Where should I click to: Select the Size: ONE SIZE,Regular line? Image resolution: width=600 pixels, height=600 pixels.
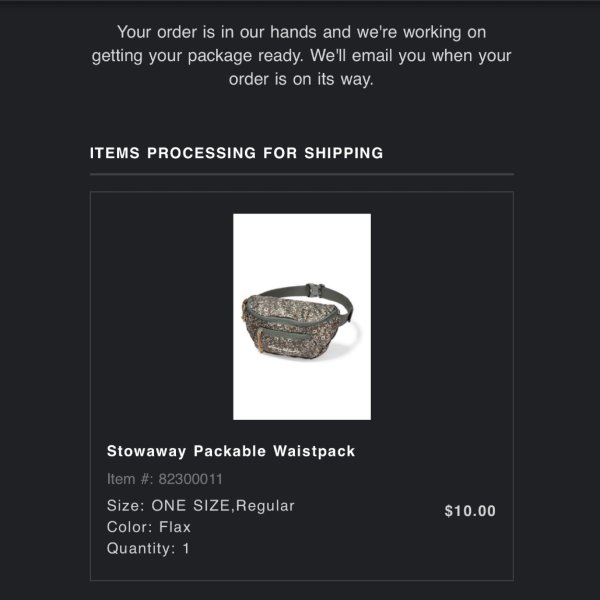tap(201, 505)
